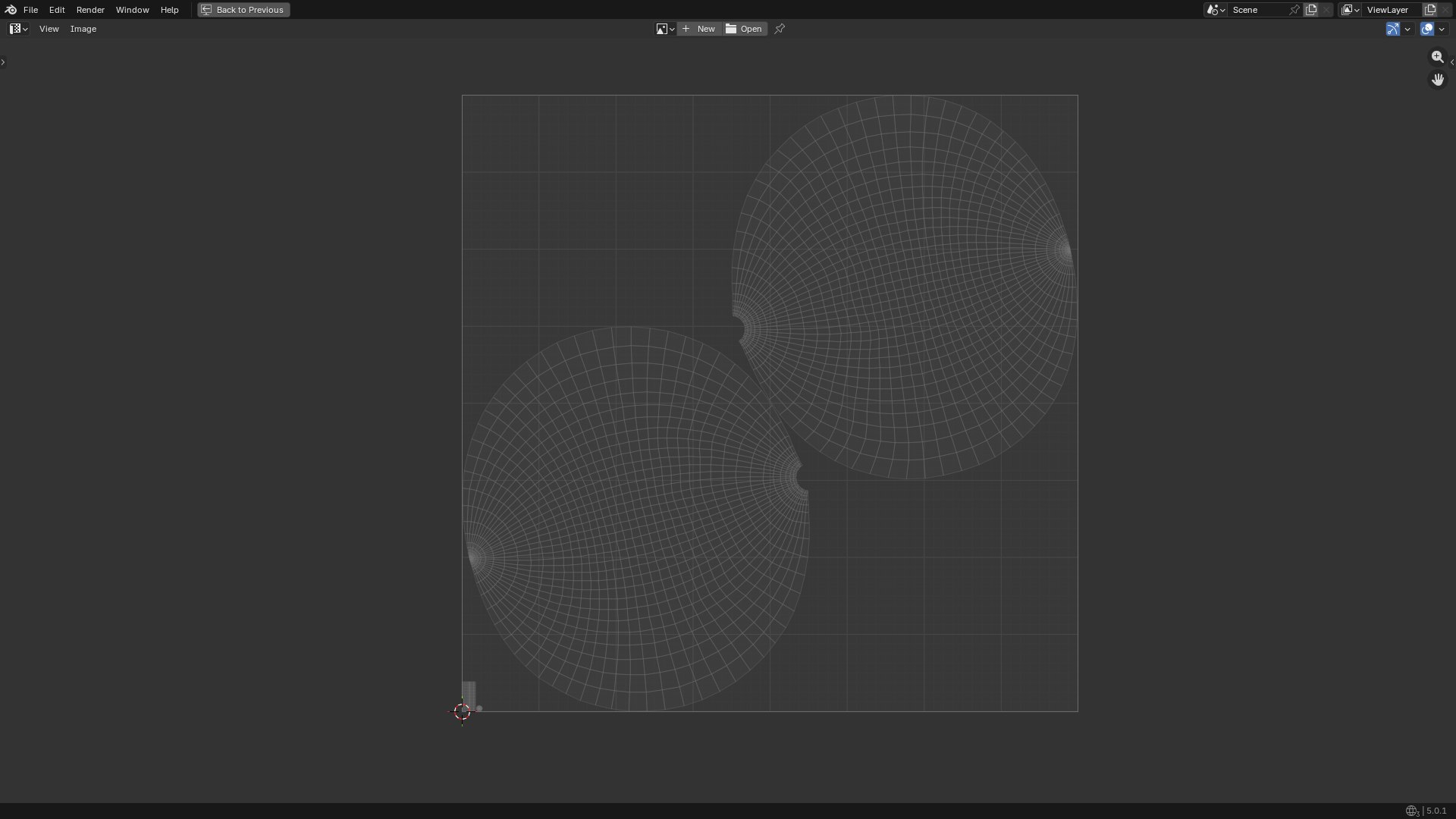Open the Window menu

pyautogui.click(x=132, y=10)
